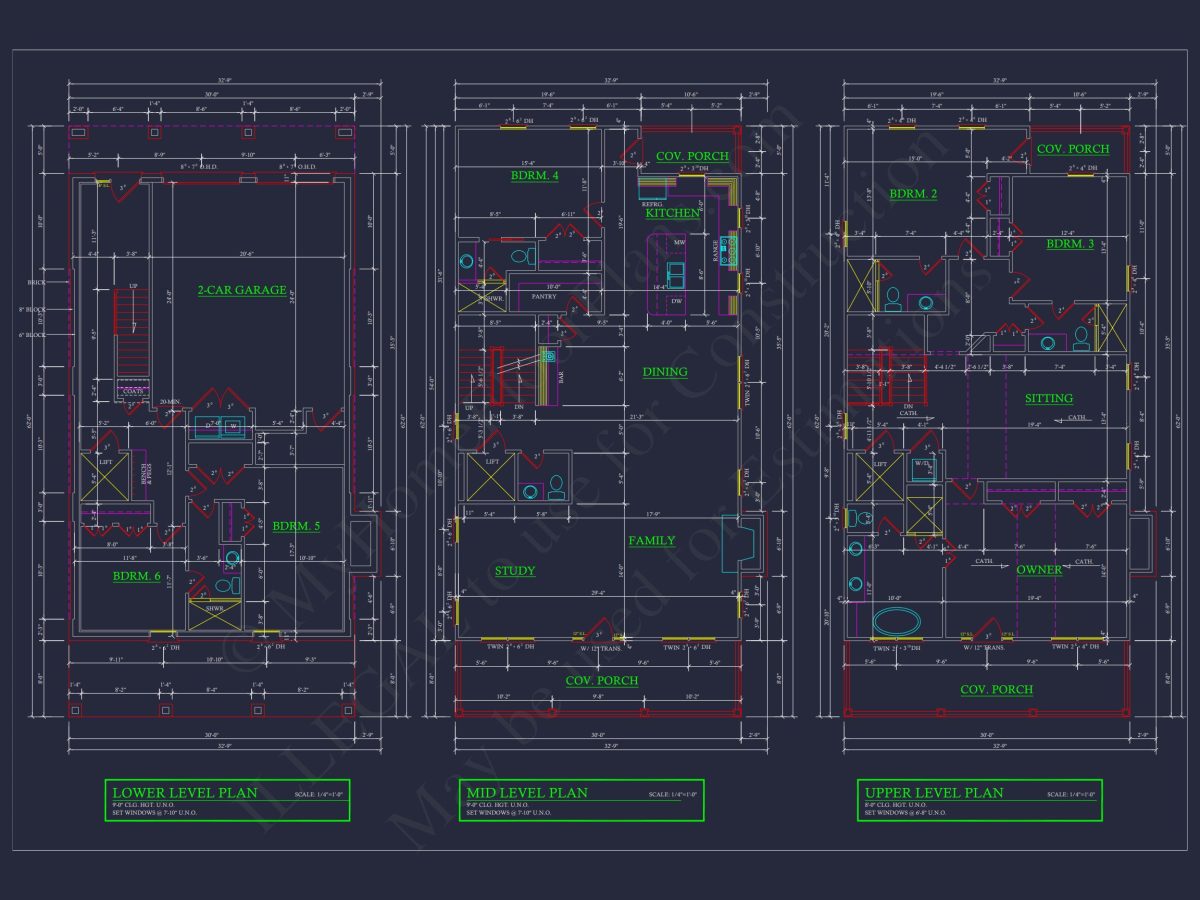The height and width of the screenshot is (900, 1200).
Task: Select the OWNER bedroom label
Action: pyautogui.click(x=1039, y=570)
